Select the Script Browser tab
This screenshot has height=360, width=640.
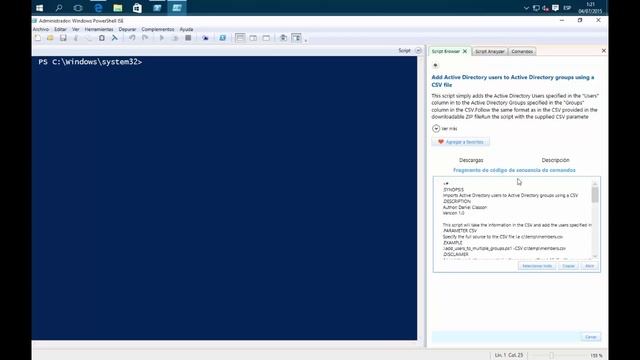tap(446, 51)
